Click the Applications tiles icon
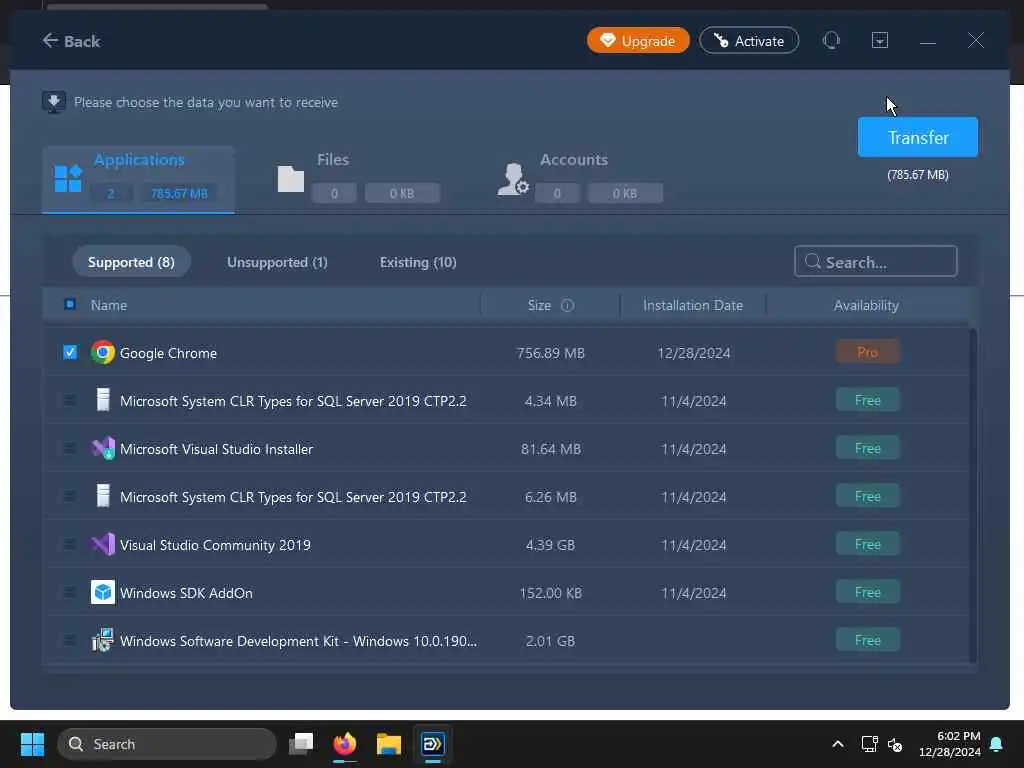Screen dimensions: 1024x768 [68, 179]
